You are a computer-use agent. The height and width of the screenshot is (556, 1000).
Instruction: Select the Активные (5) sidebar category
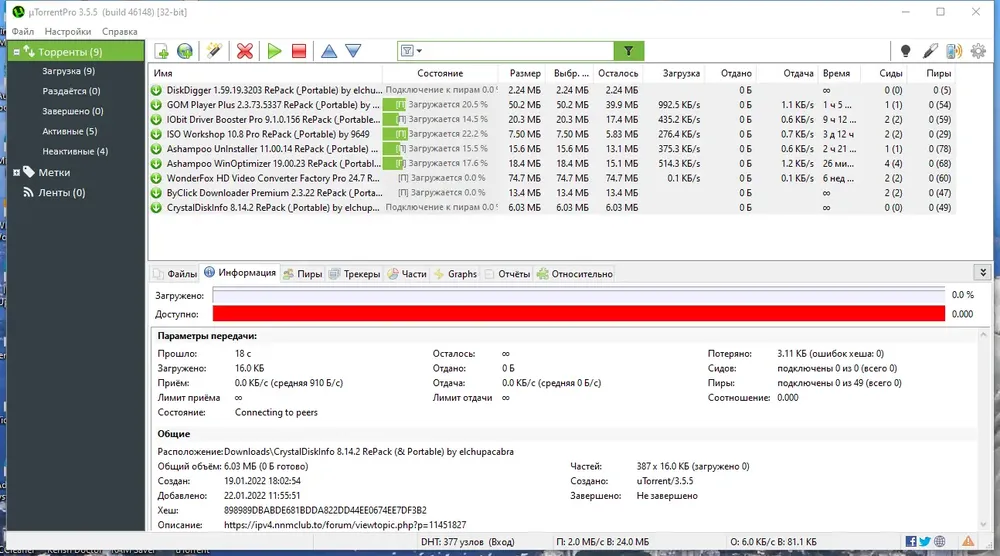tap(70, 131)
